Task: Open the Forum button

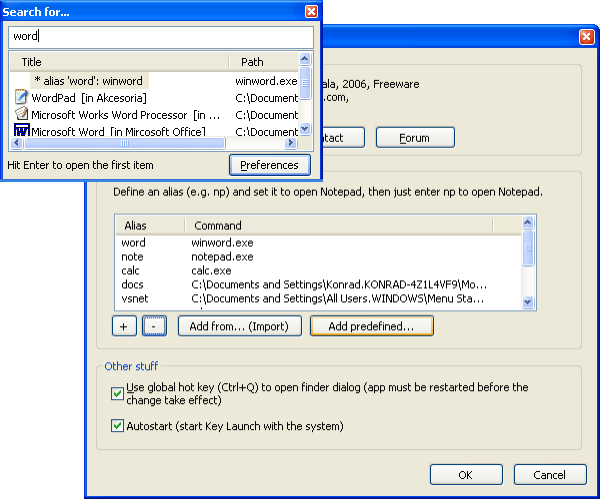Action: [x=415, y=137]
